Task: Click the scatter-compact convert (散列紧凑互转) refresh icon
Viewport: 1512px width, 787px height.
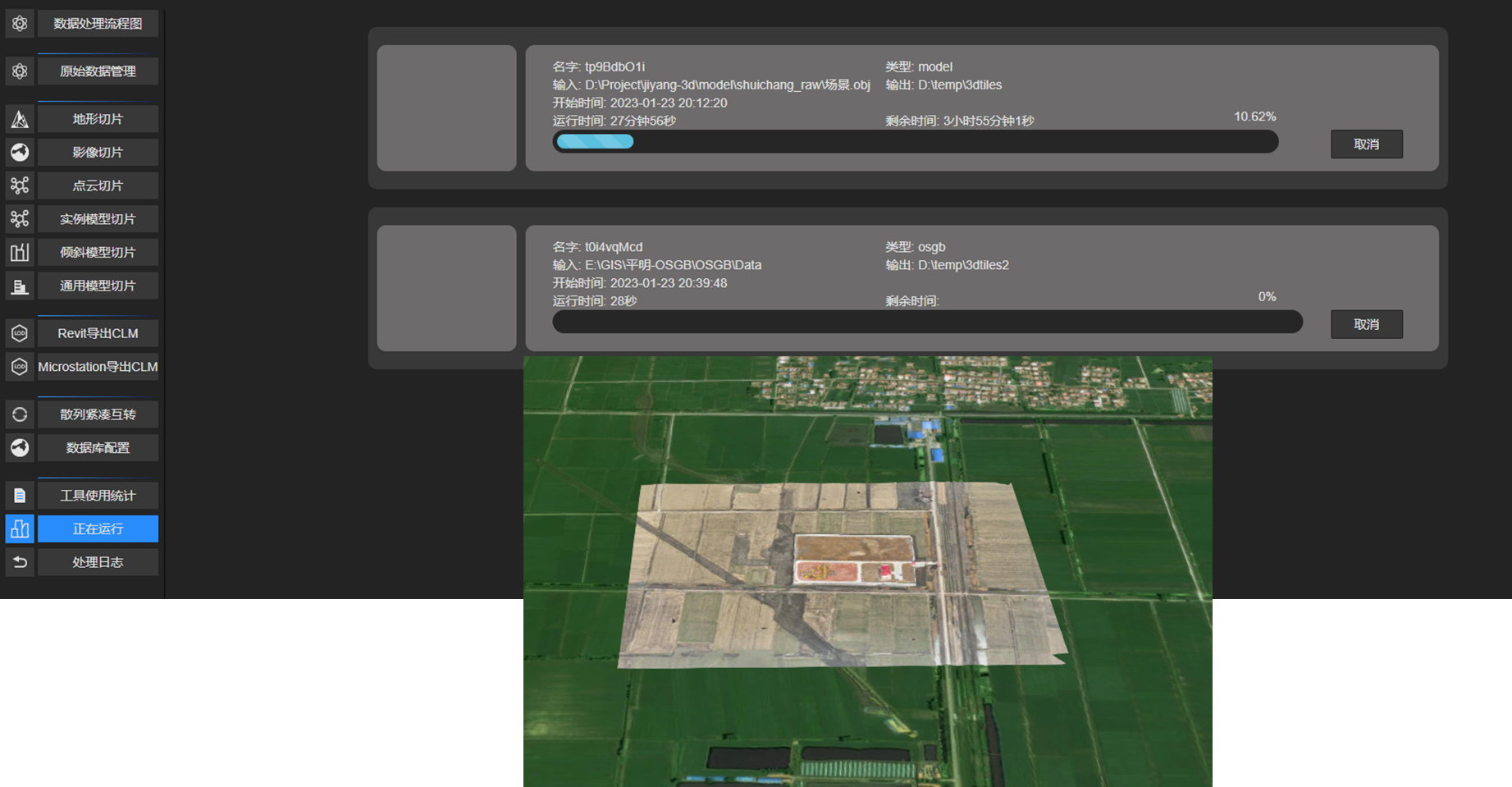Action: pos(20,414)
